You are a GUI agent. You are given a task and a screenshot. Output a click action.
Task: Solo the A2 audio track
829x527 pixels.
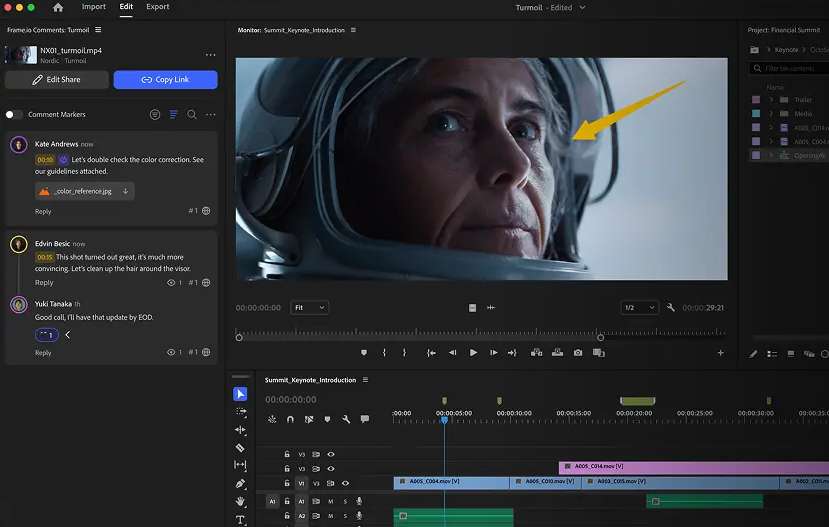[345, 516]
